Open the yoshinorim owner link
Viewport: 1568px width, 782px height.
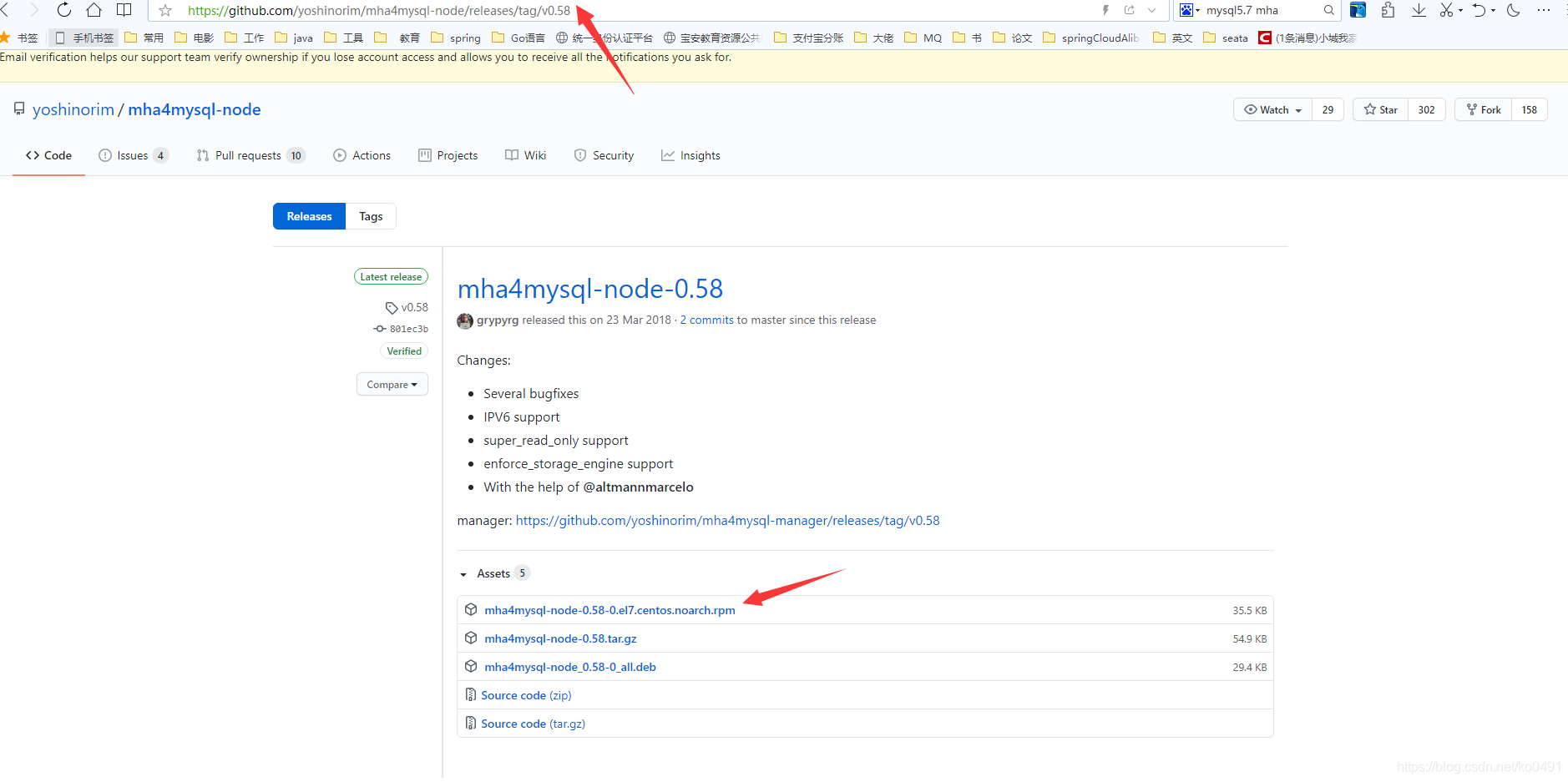73,109
